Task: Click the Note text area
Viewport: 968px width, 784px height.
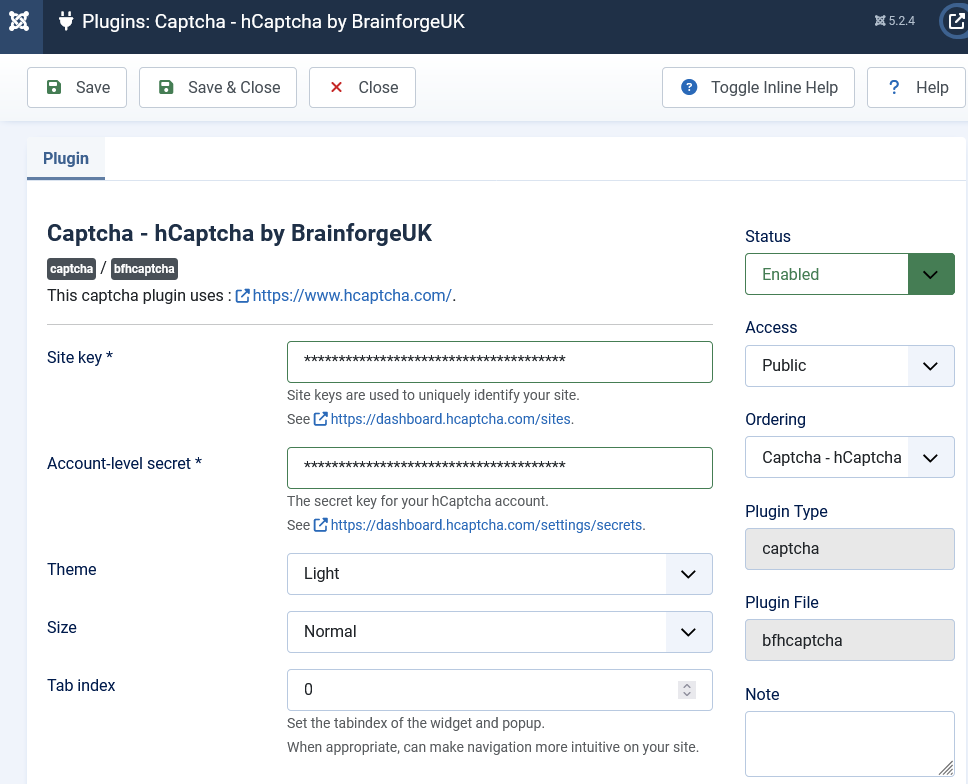Action: pyautogui.click(x=849, y=743)
